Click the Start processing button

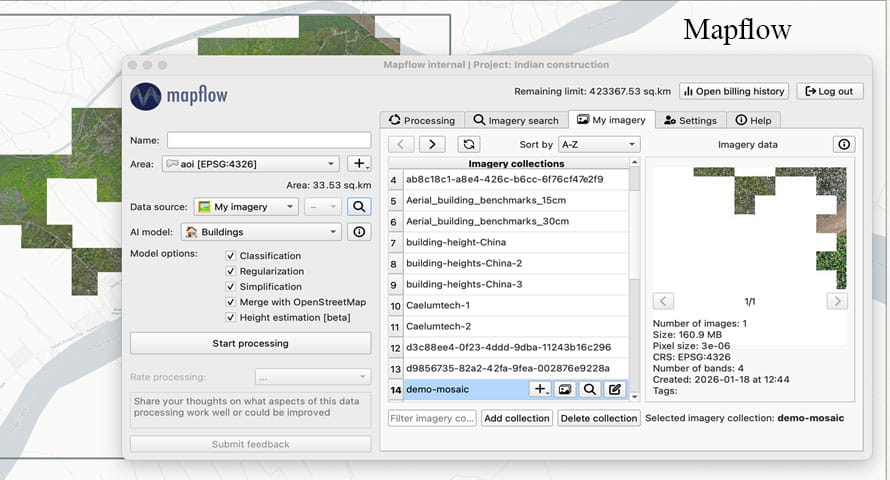[x=250, y=343]
